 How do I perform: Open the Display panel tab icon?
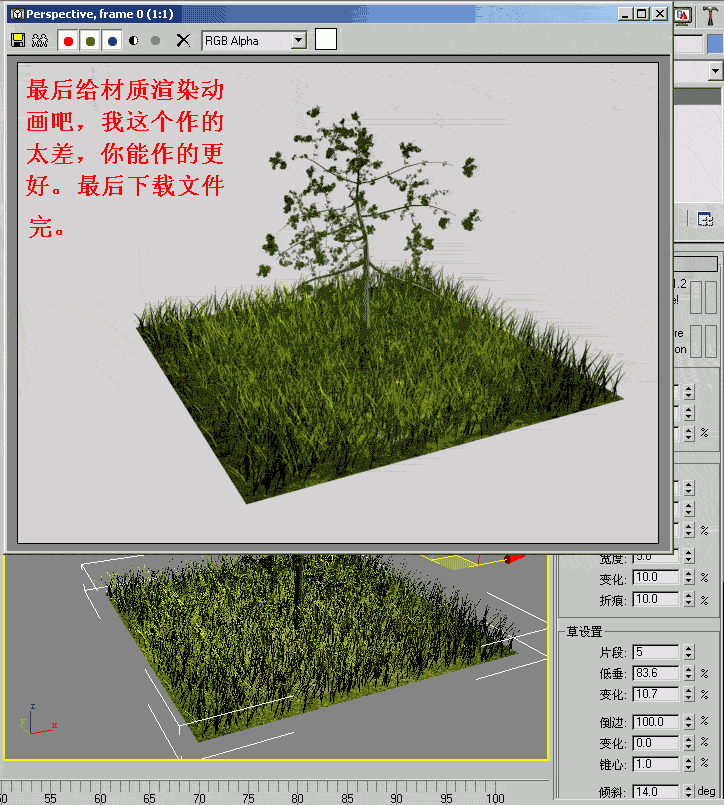[x=683, y=15]
